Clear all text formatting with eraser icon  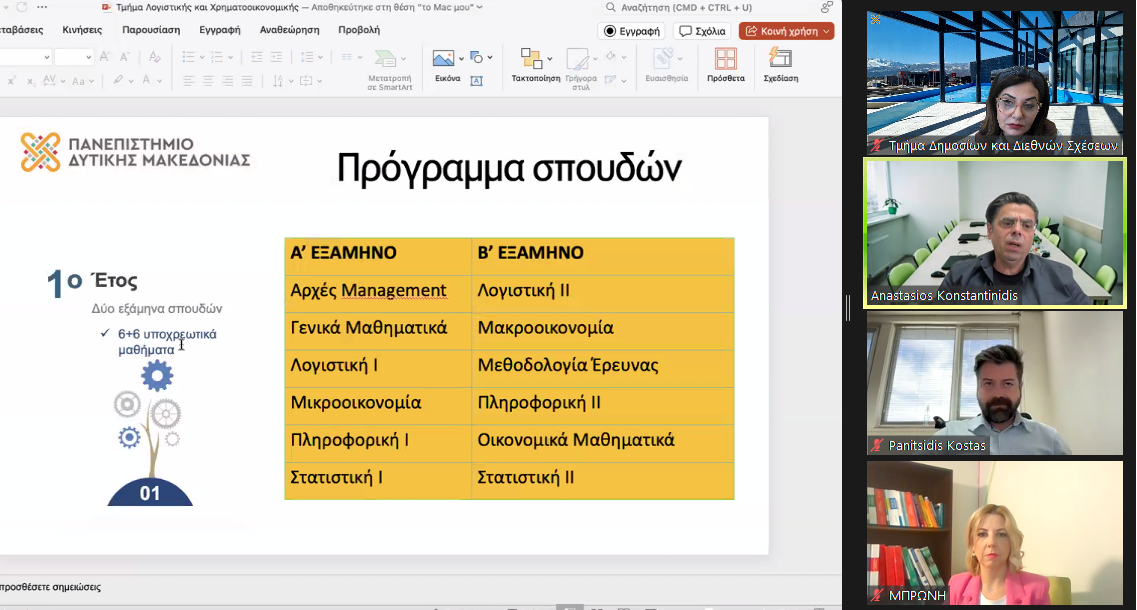click(x=154, y=57)
